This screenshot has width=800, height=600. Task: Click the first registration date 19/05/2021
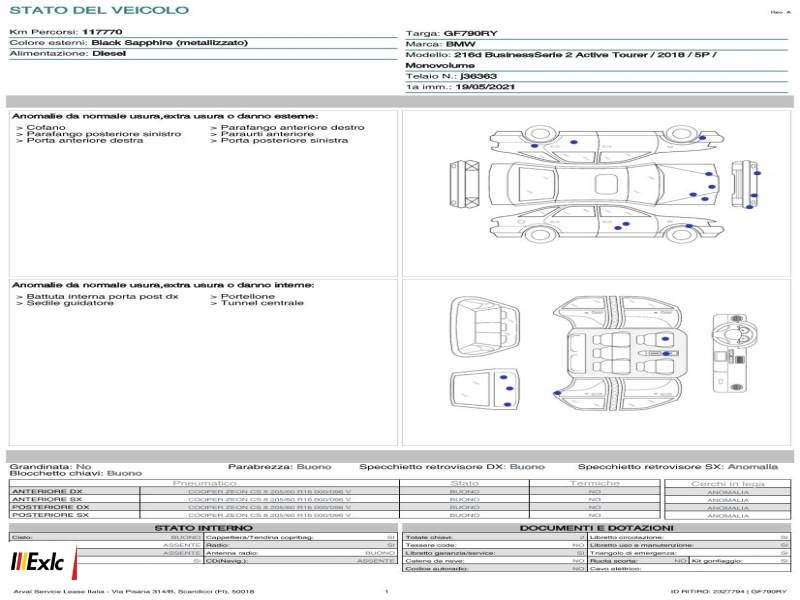pyautogui.click(x=485, y=87)
